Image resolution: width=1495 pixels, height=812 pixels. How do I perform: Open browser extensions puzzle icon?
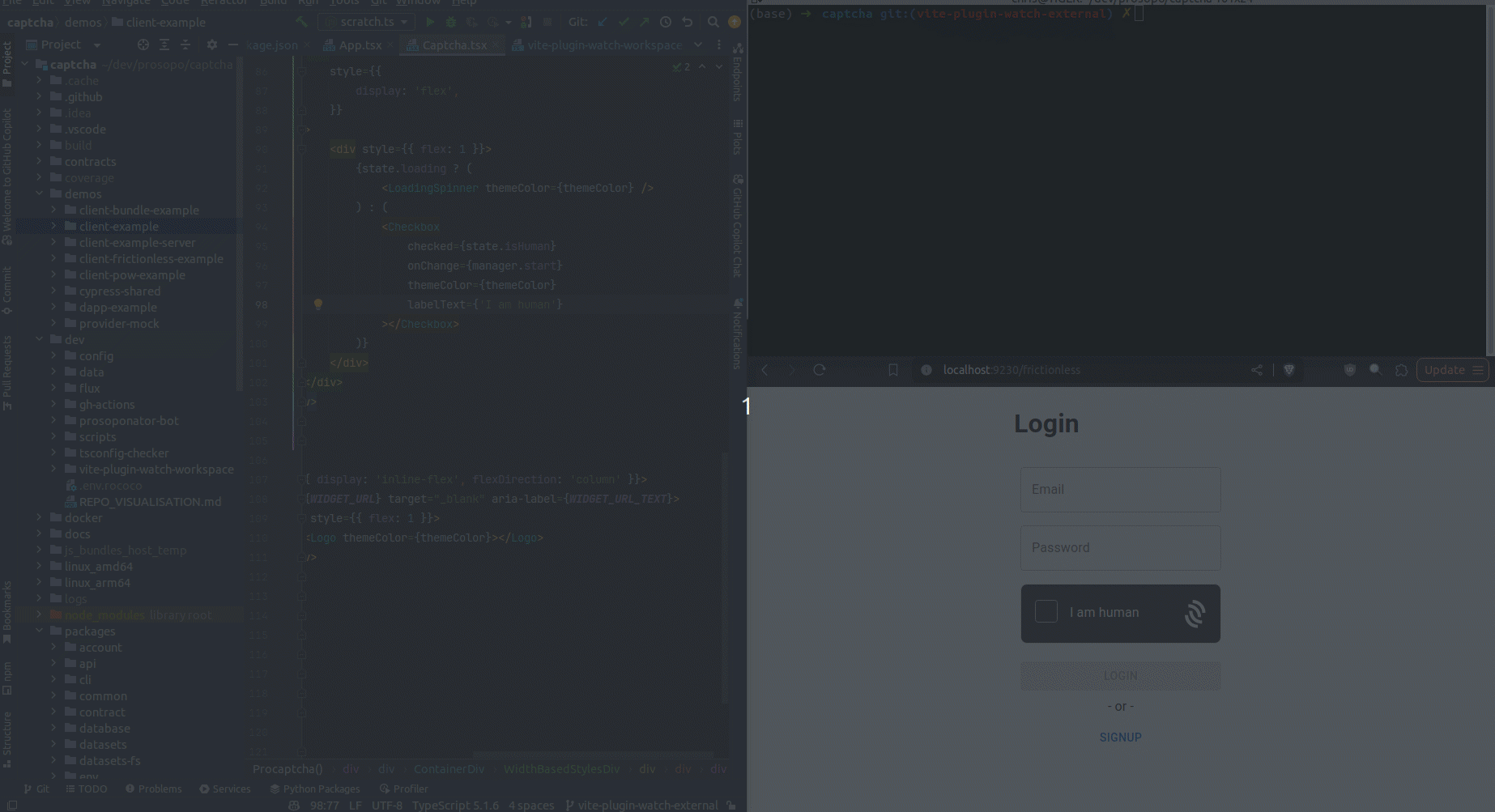tap(1402, 370)
